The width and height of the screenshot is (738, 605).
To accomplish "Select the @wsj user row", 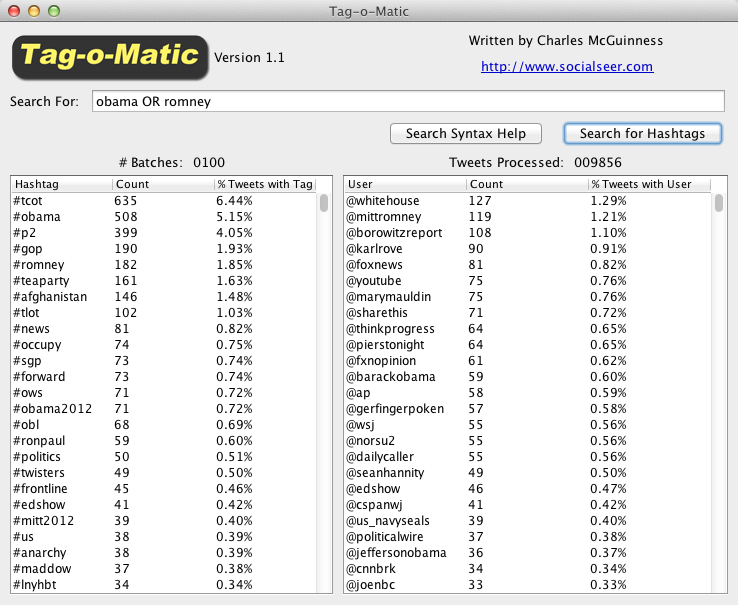I will tap(528, 425).
